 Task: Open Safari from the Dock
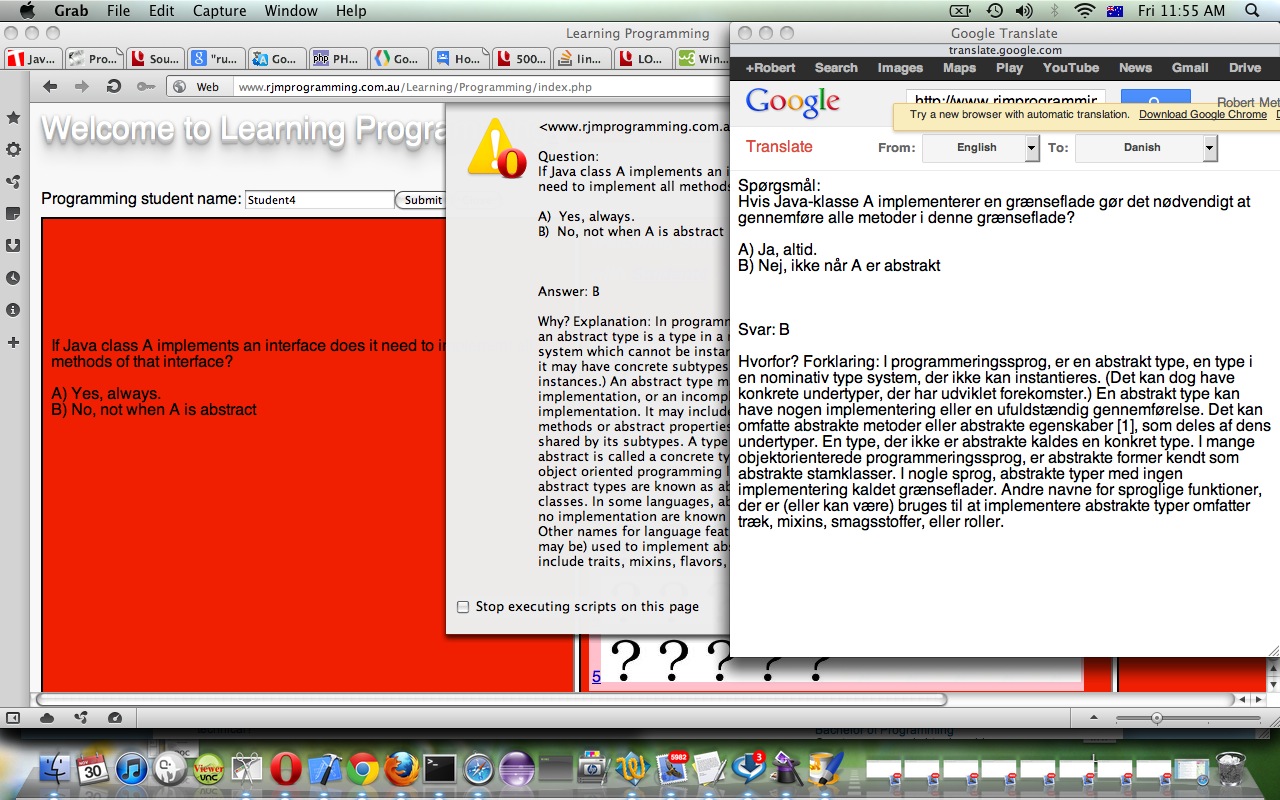pos(478,769)
